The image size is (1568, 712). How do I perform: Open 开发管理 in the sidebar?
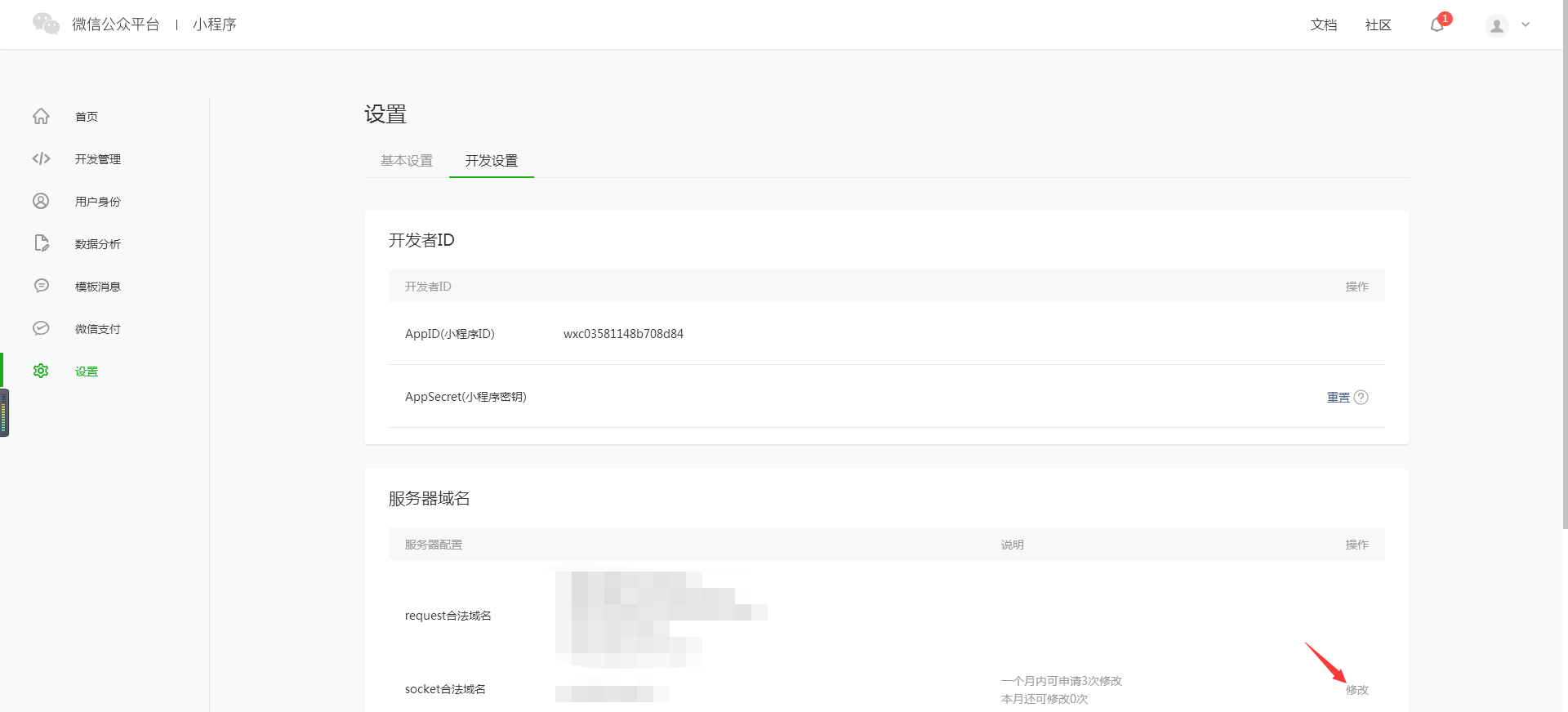(x=98, y=159)
